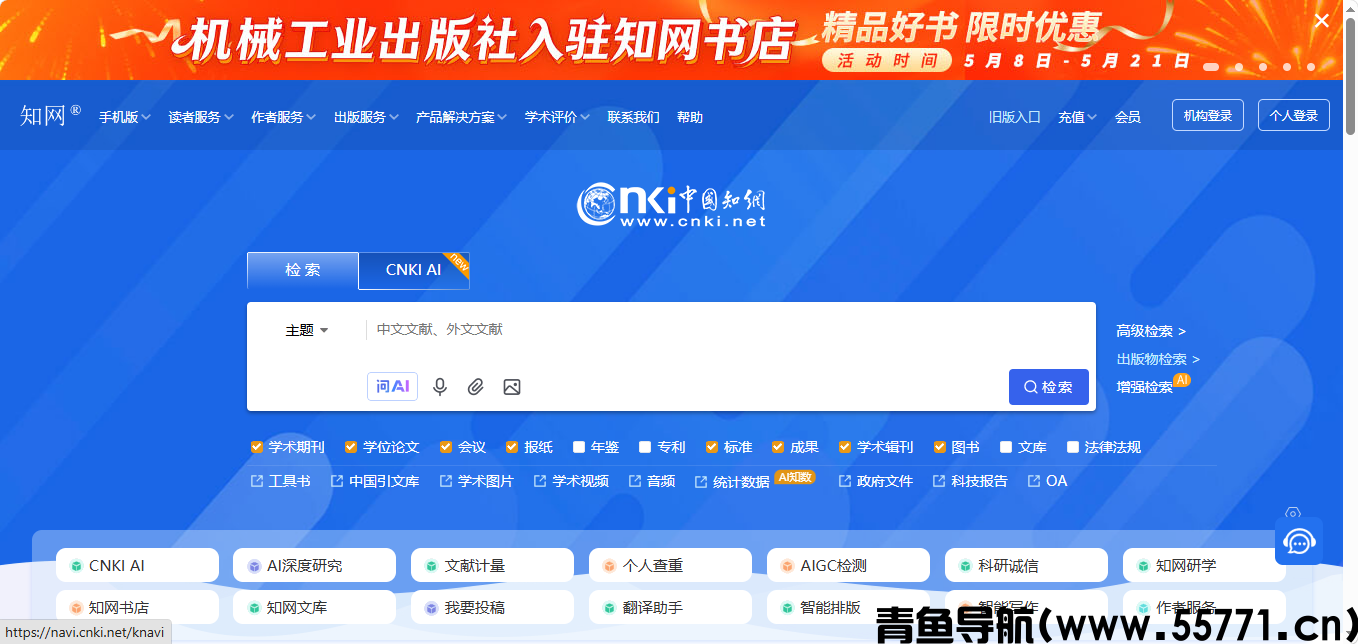Image resolution: width=1358 pixels, height=644 pixels.
Task: Open the 文献计量 tool card
Action: coord(492,565)
